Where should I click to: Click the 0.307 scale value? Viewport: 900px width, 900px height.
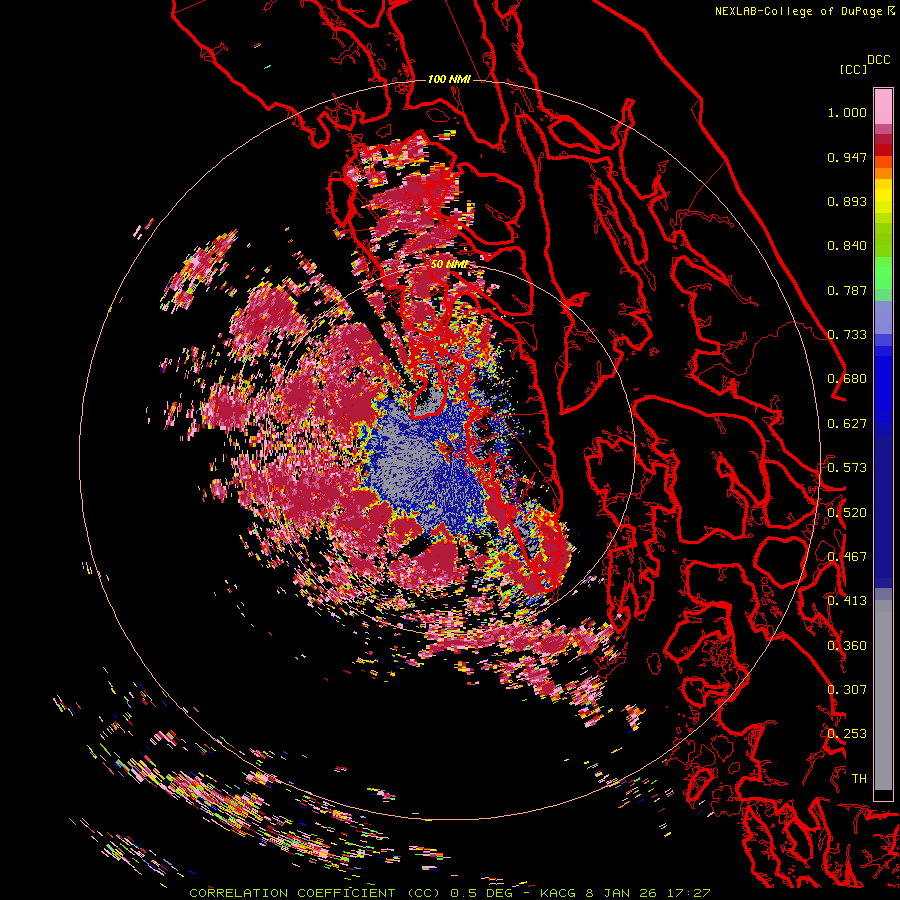847,690
